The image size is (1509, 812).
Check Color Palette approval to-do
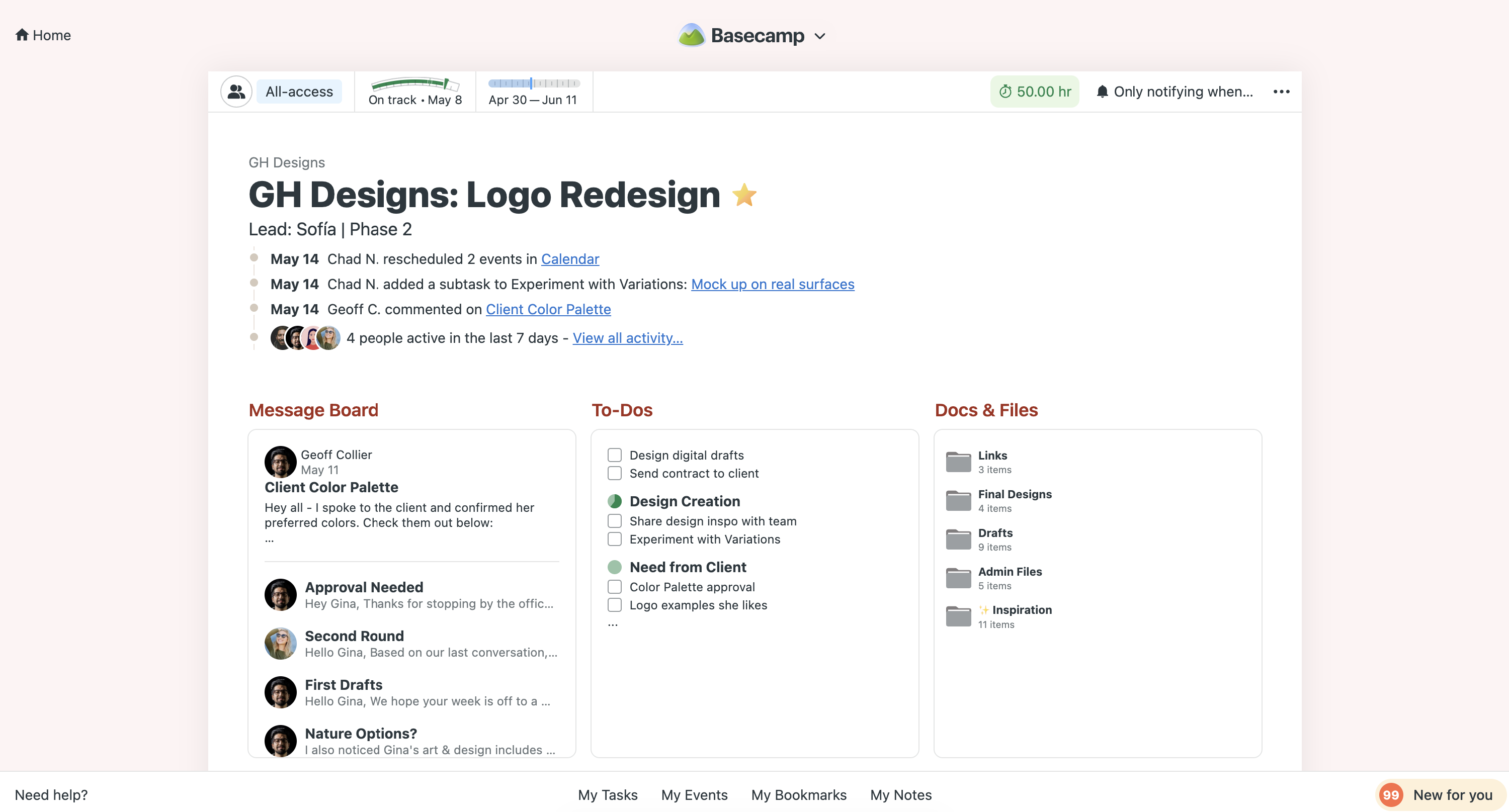coord(615,587)
